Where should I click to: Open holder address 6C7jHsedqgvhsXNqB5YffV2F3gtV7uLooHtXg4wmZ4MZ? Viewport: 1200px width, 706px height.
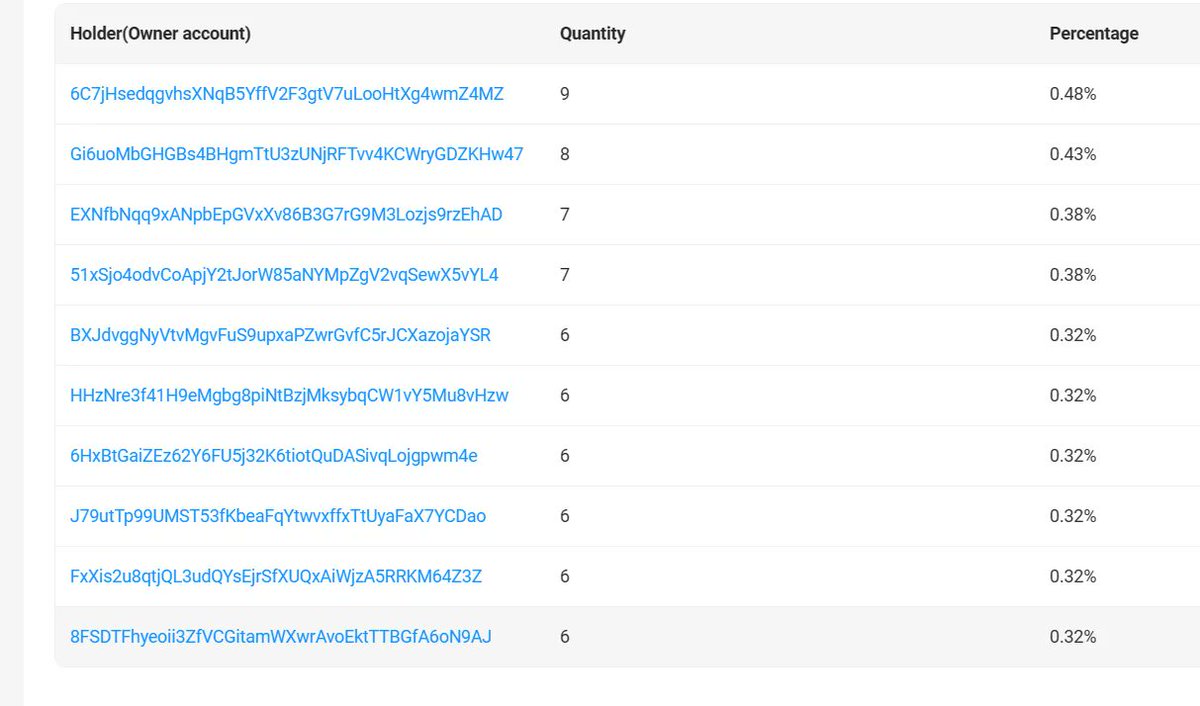pos(287,94)
